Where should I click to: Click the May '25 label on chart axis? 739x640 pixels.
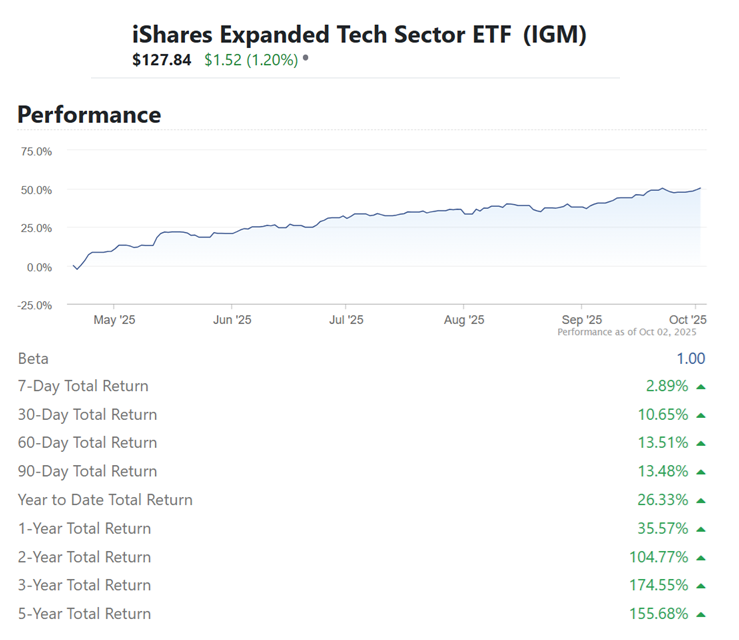114,320
